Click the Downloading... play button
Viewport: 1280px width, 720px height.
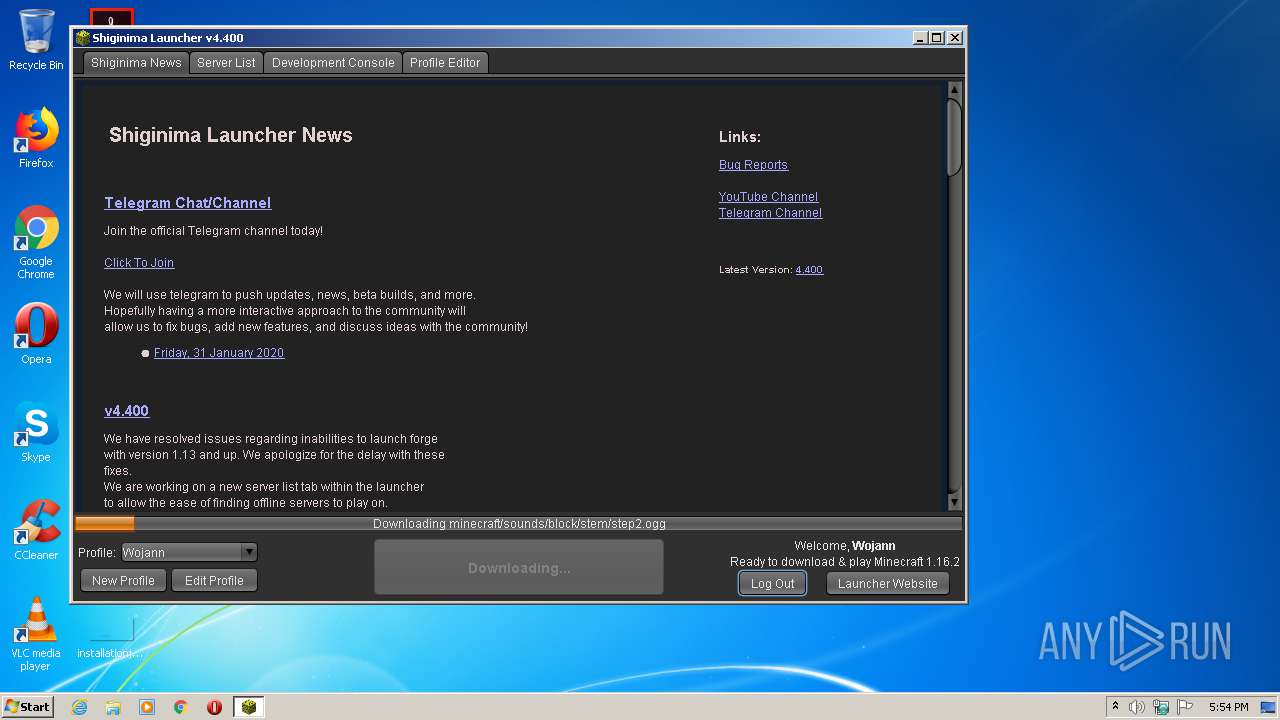(x=519, y=568)
